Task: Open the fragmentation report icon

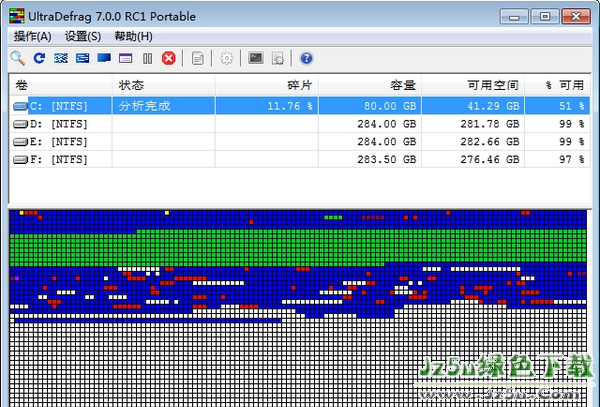Action: pyautogui.click(x=197, y=58)
